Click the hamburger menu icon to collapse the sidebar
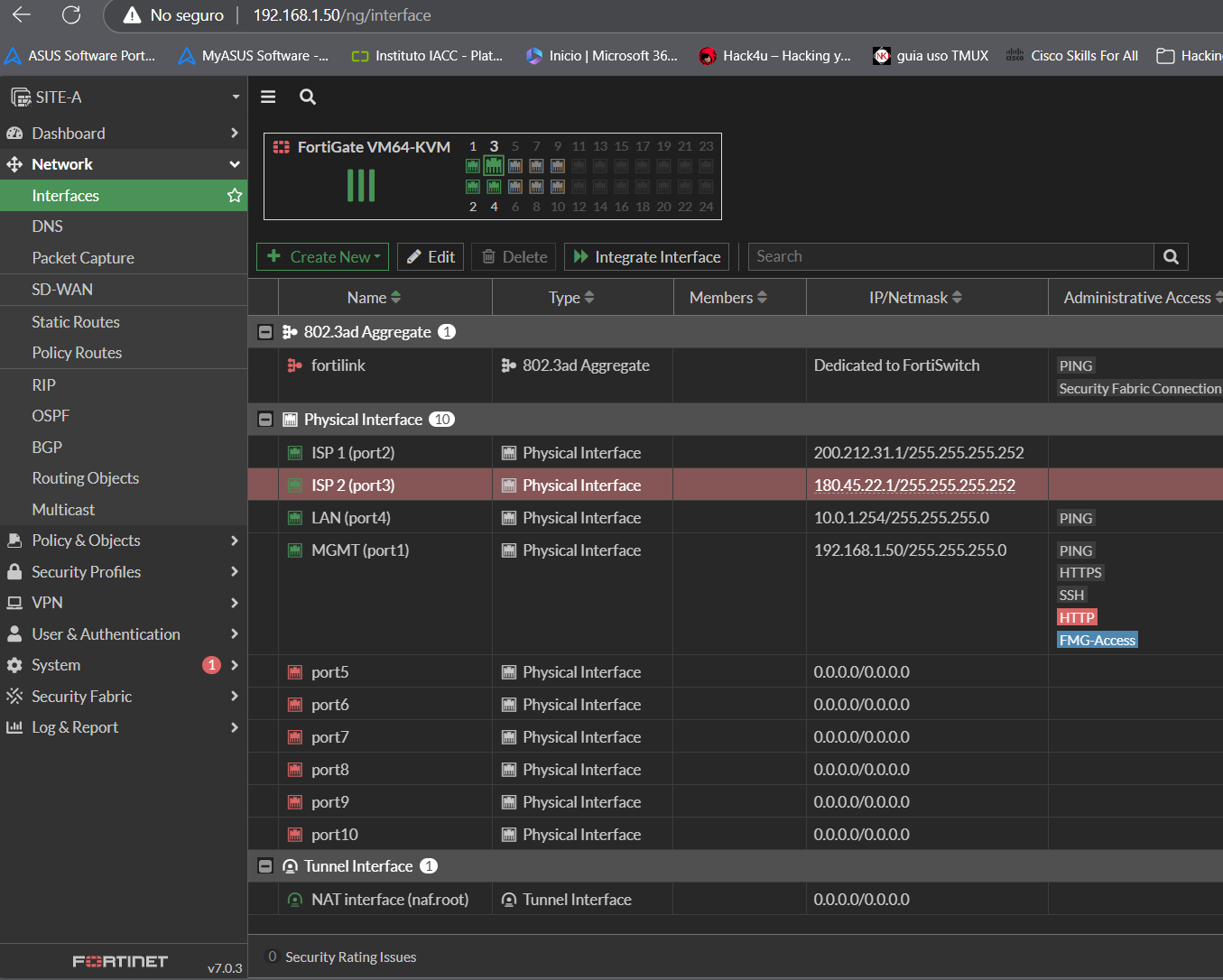 point(268,97)
